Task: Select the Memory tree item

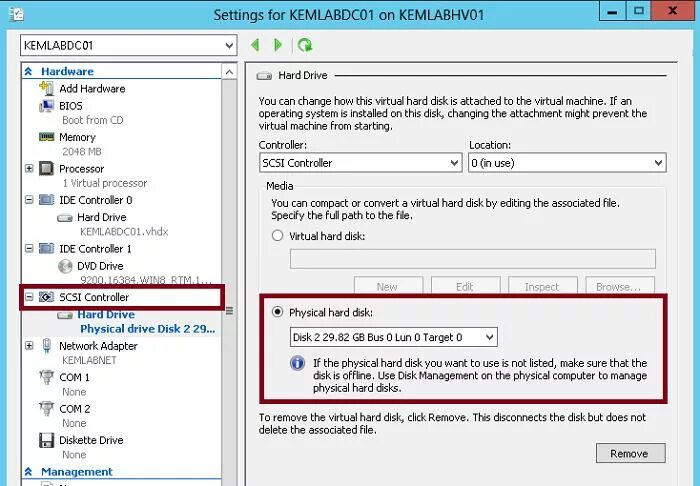Action: click(77, 137)
